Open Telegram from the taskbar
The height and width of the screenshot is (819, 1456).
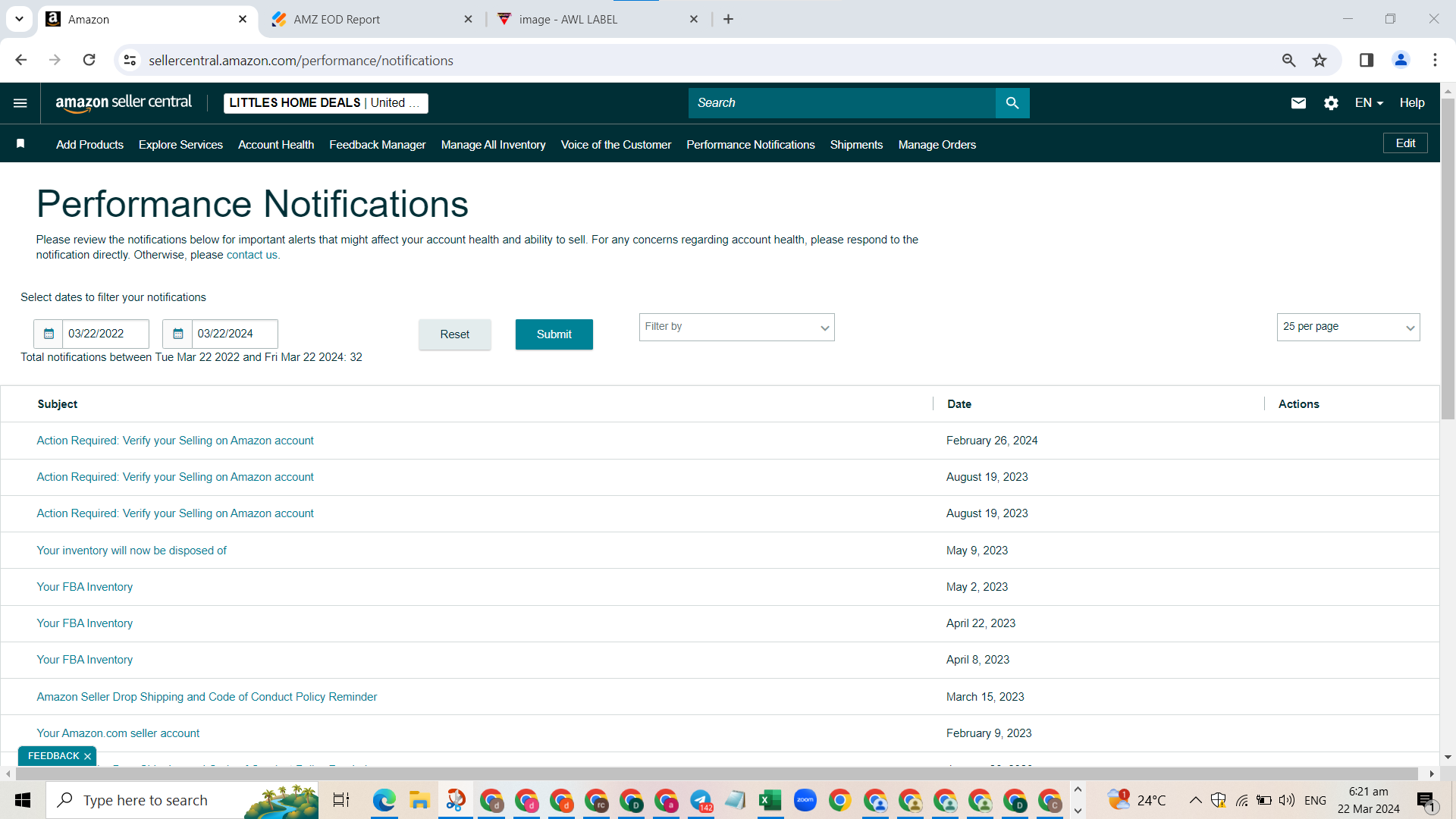tap(701, 800)
